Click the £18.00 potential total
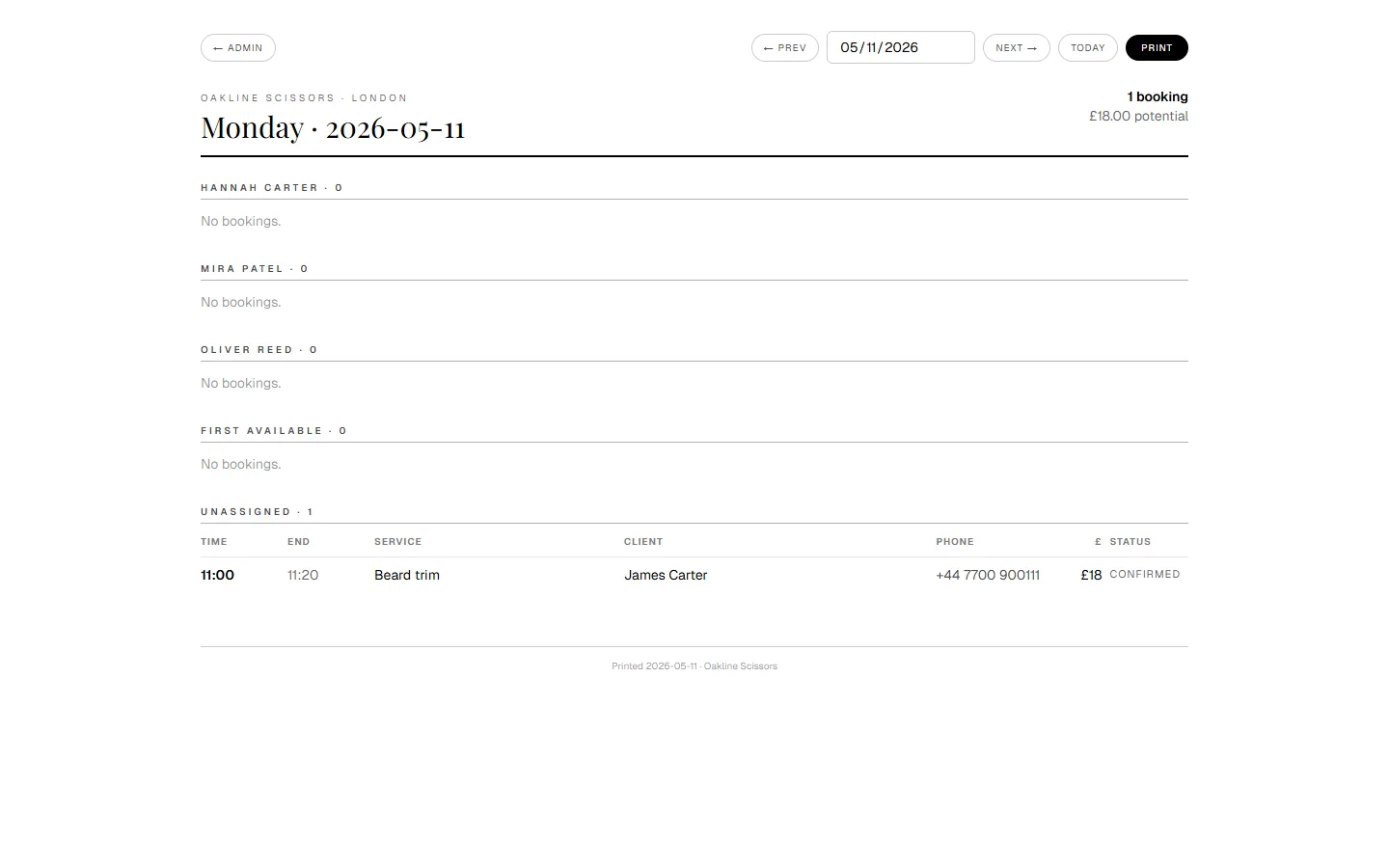This screenshot has width=1389, height=868. (x=1138, y=116)
